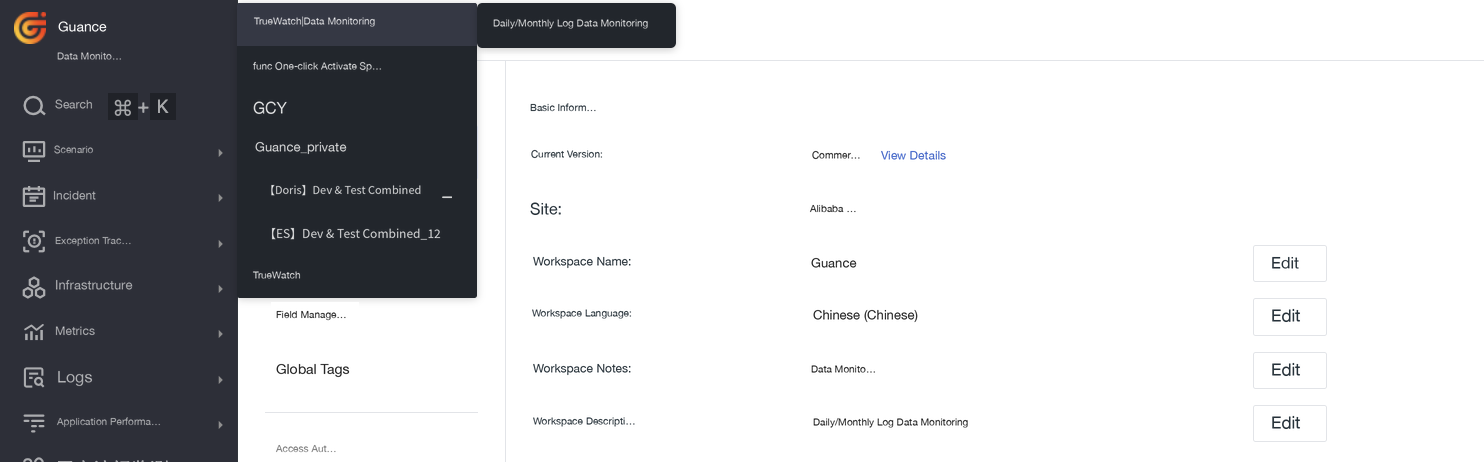Open the Infrastructure icon

pyautogui.click(x=34, y=287)
